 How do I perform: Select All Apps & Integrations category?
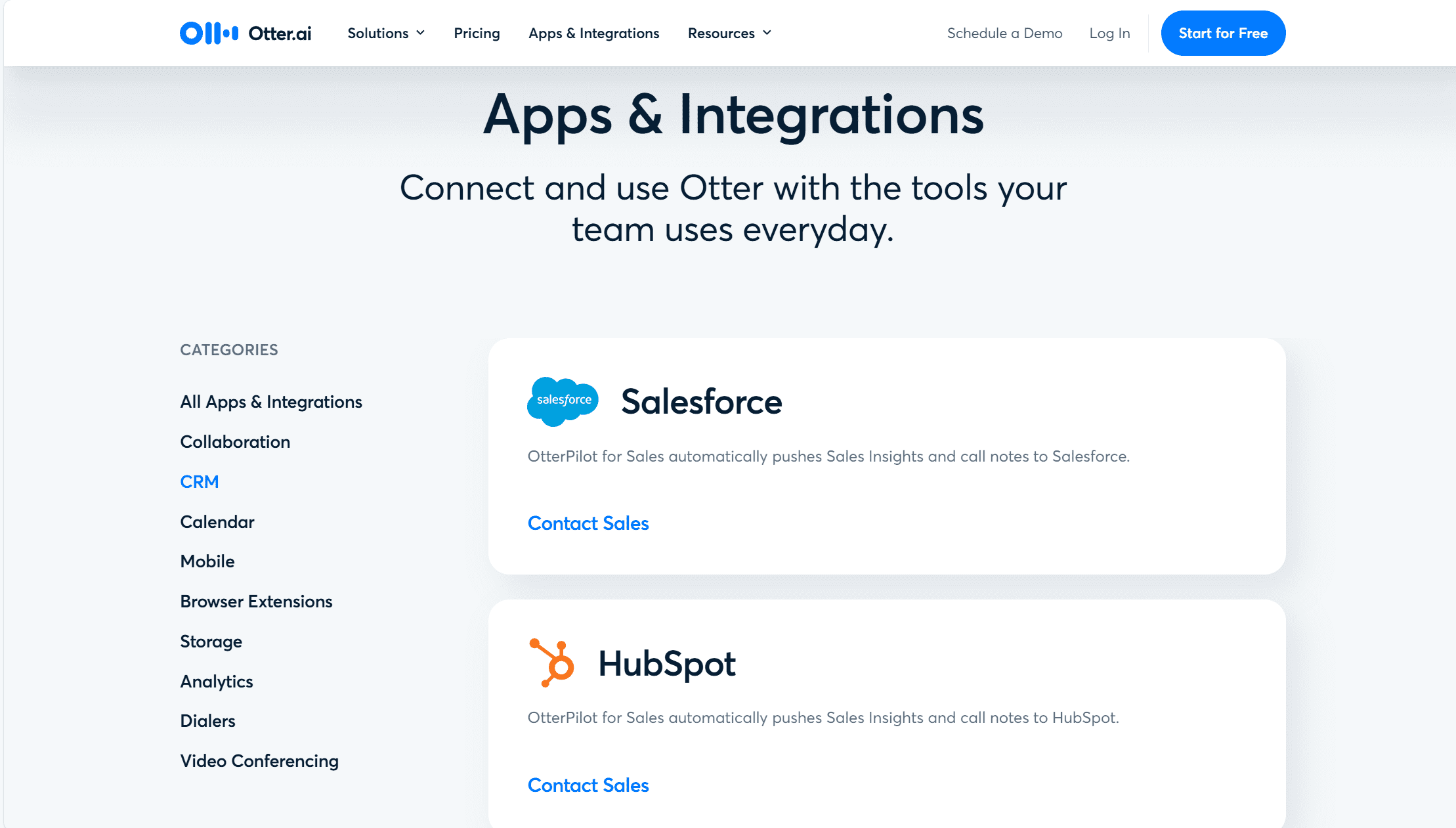point(271,402)
